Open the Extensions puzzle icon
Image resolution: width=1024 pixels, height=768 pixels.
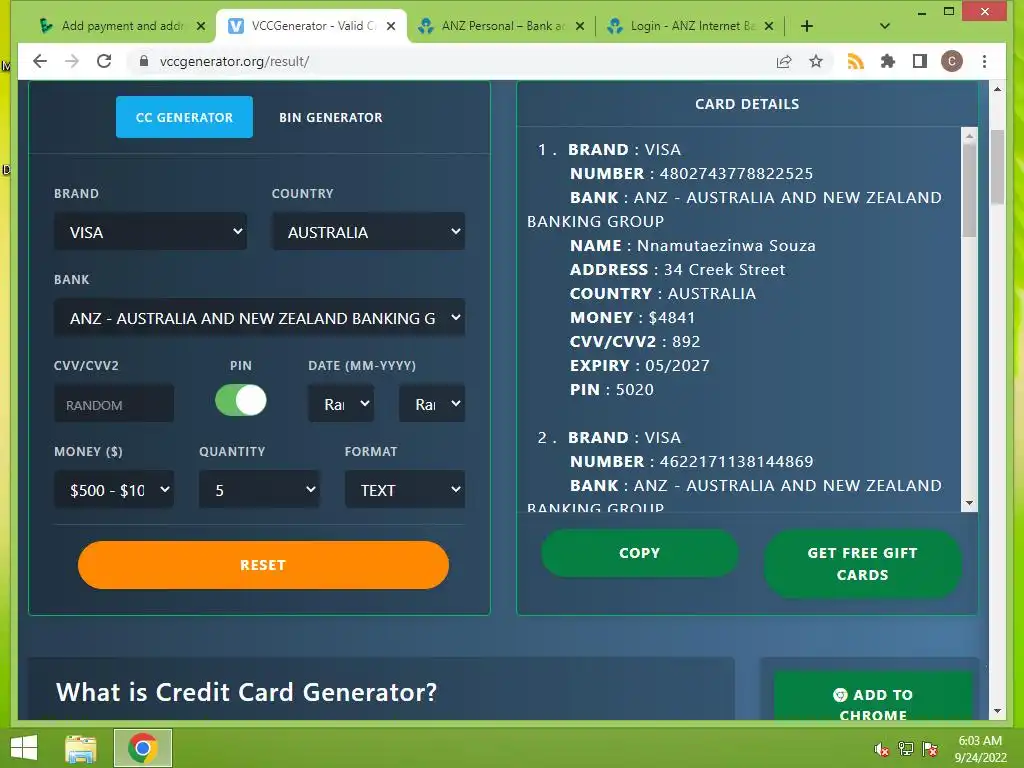pos(888,61)
